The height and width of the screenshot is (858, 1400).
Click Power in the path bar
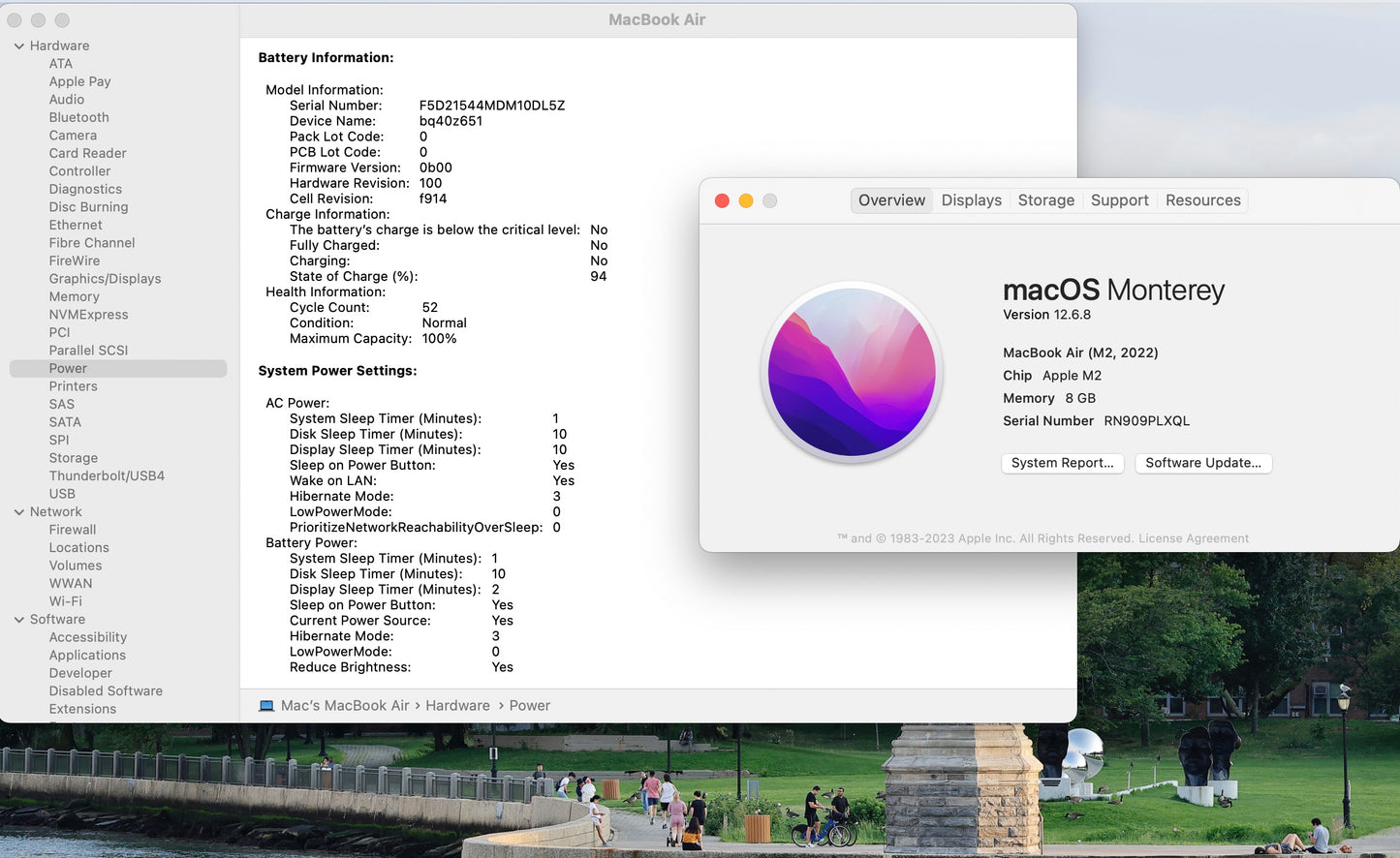tap(530, 706)
